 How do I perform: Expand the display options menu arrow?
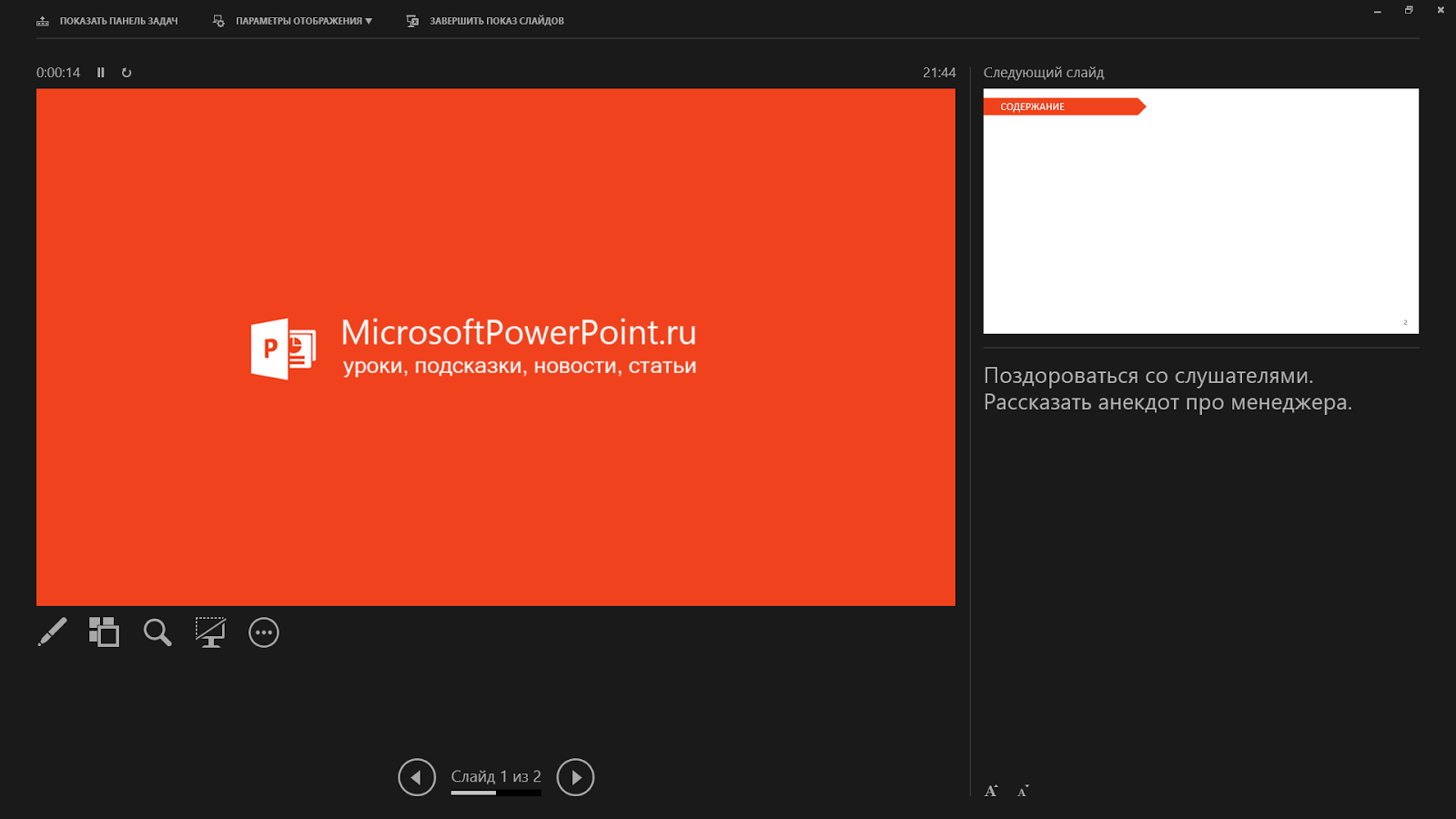[x=368, y=20]
